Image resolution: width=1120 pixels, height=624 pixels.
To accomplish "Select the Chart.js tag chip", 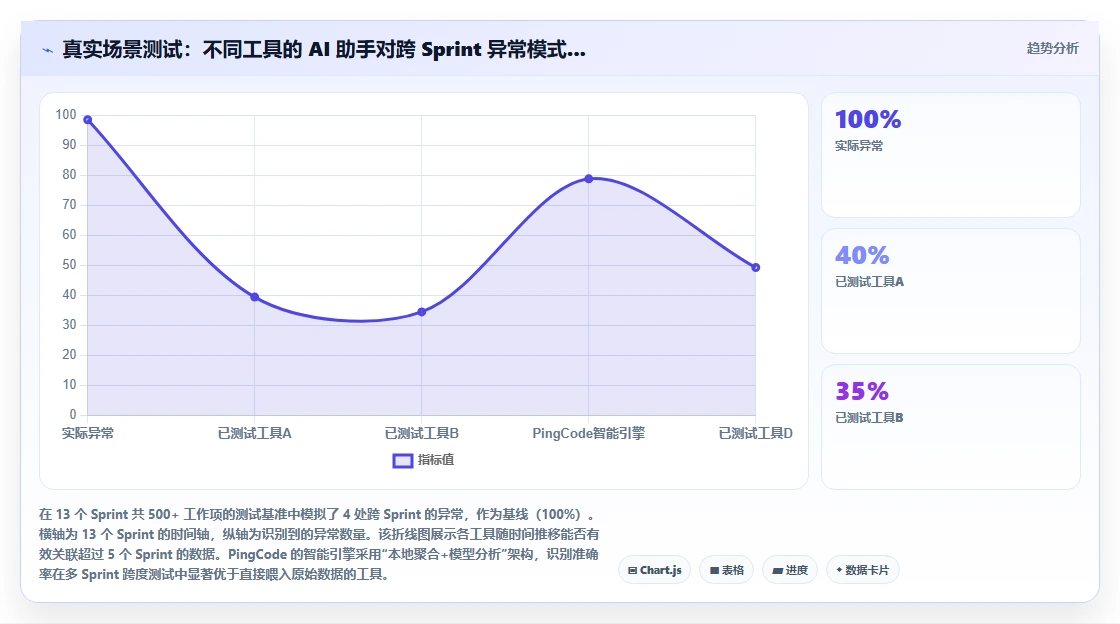I will [654, 570].
